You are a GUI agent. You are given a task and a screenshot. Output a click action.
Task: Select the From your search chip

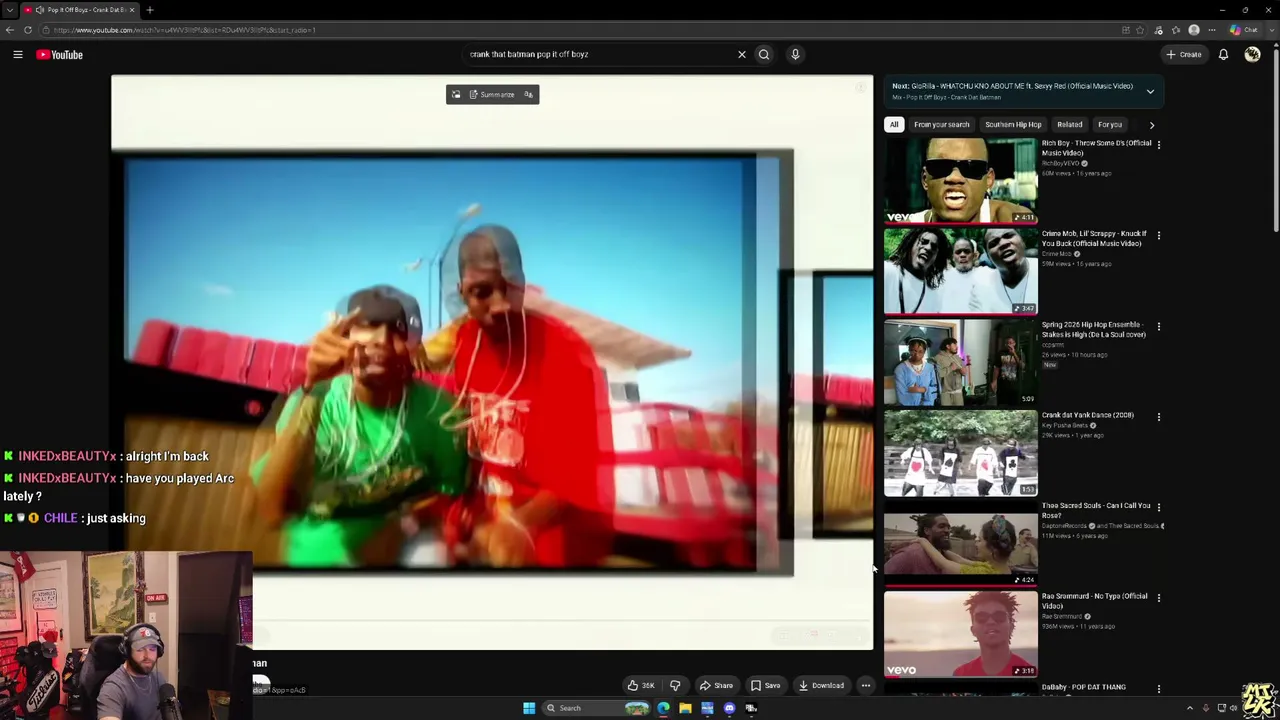(941, 125)
